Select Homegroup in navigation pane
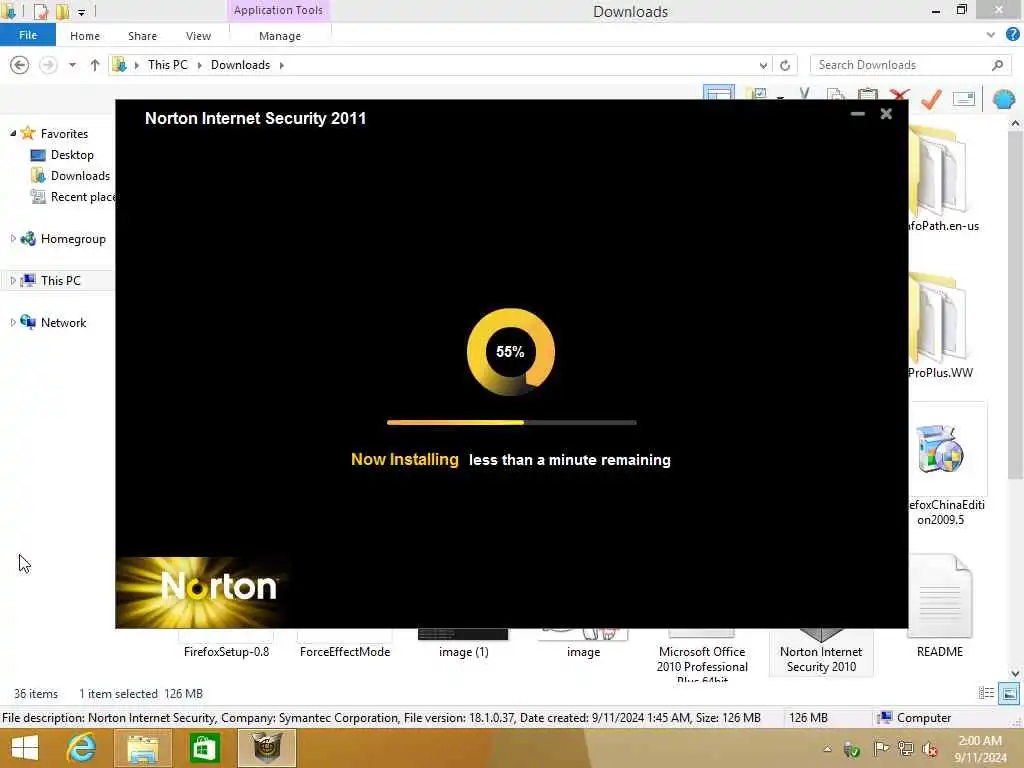 click(x=72, y=238)
